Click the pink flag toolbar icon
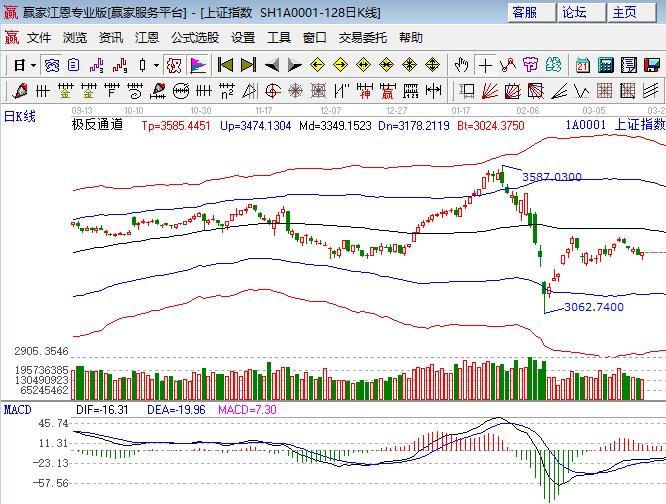 198,65
